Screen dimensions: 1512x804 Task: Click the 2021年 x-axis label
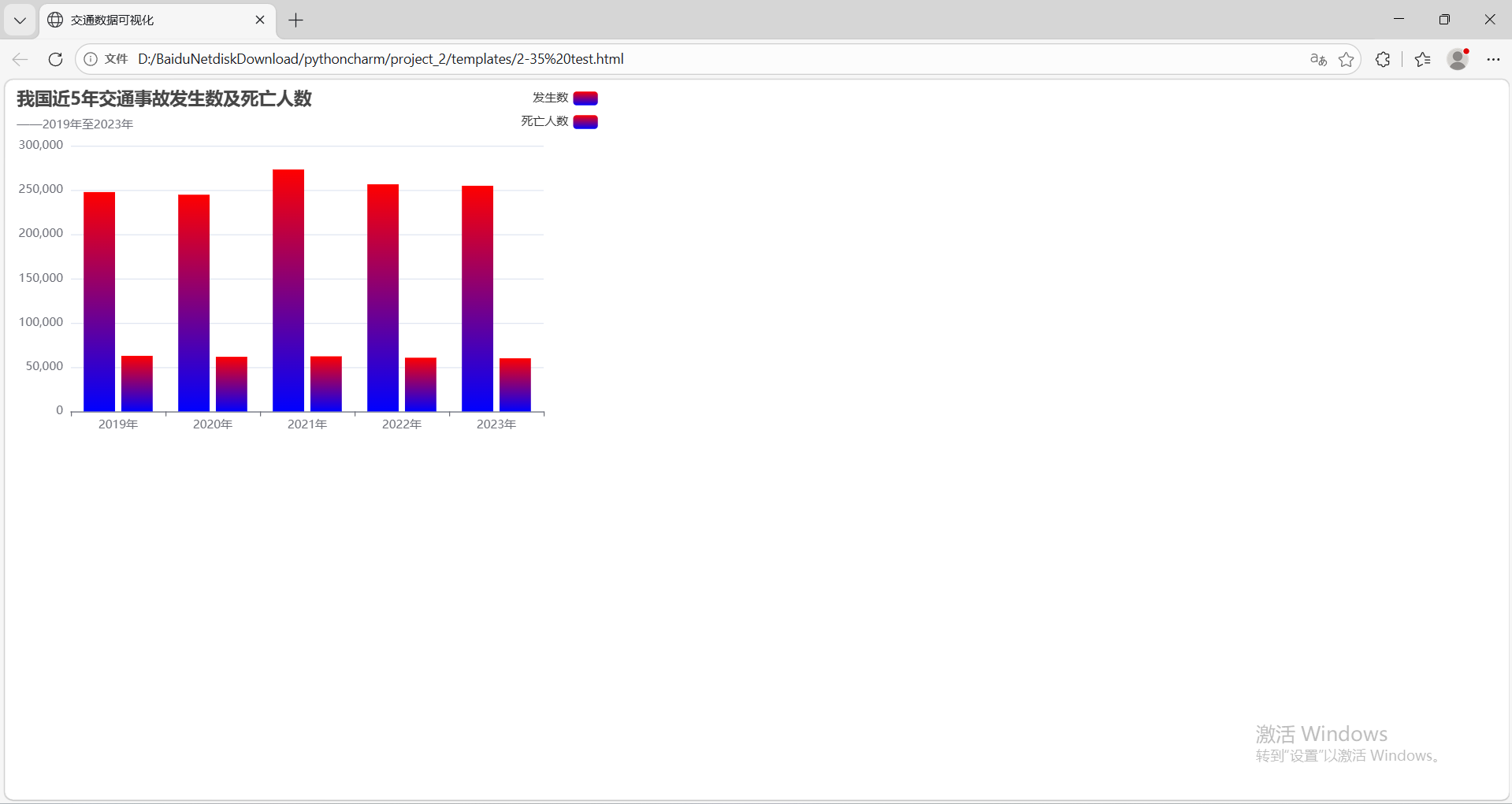[x=307, y=424]
